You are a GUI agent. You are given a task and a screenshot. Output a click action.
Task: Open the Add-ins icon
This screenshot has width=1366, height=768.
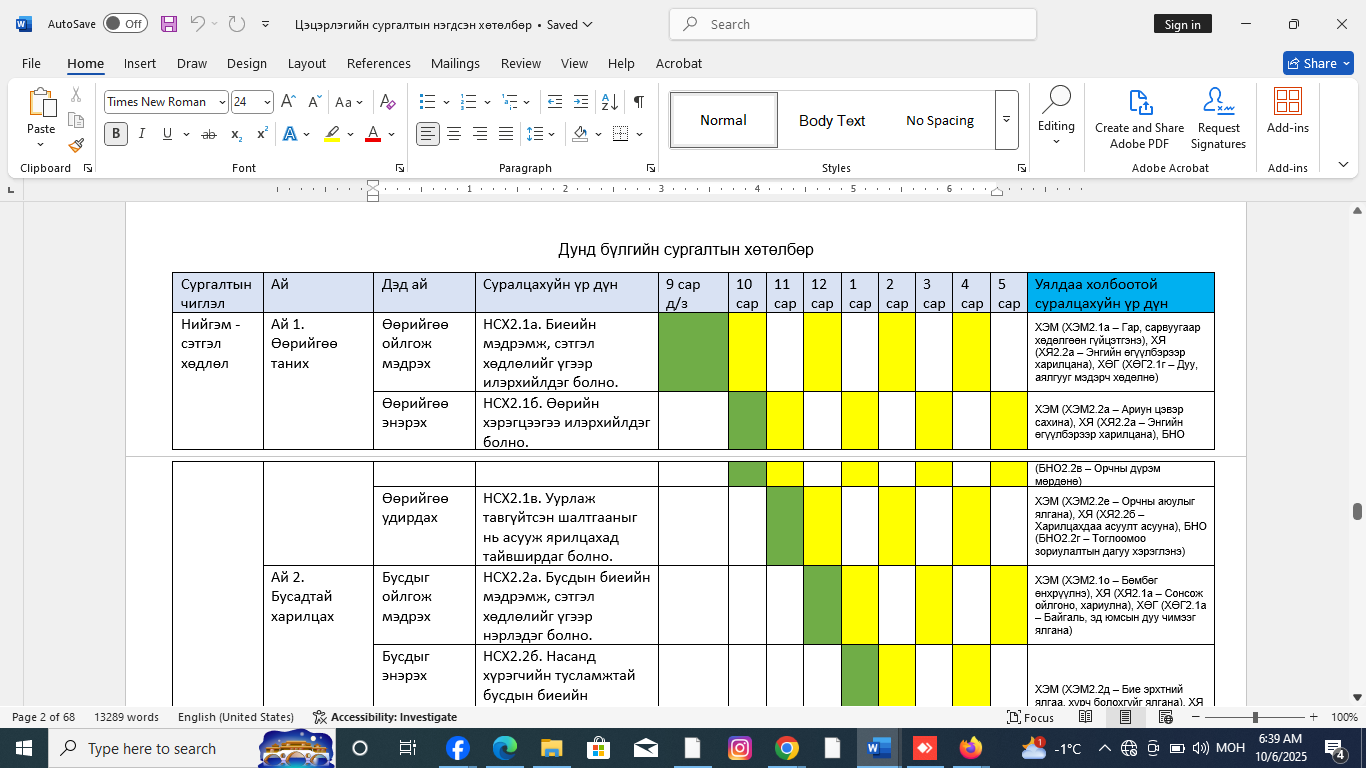tap(1287, 102)
